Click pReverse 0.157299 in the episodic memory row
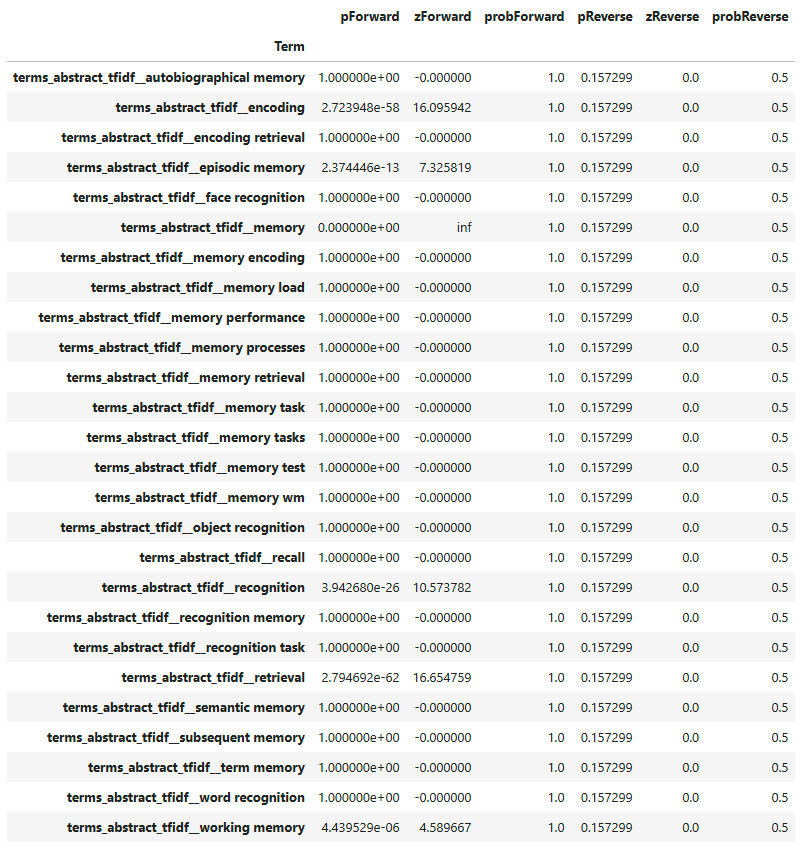This screenshot has width=810, height=851. click(x=606, y=168)
